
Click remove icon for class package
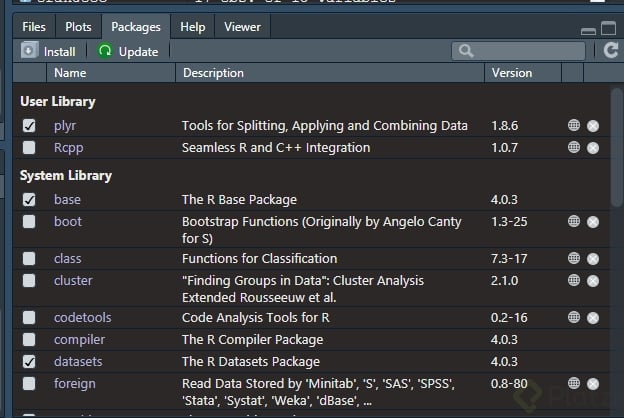[593, 259]
